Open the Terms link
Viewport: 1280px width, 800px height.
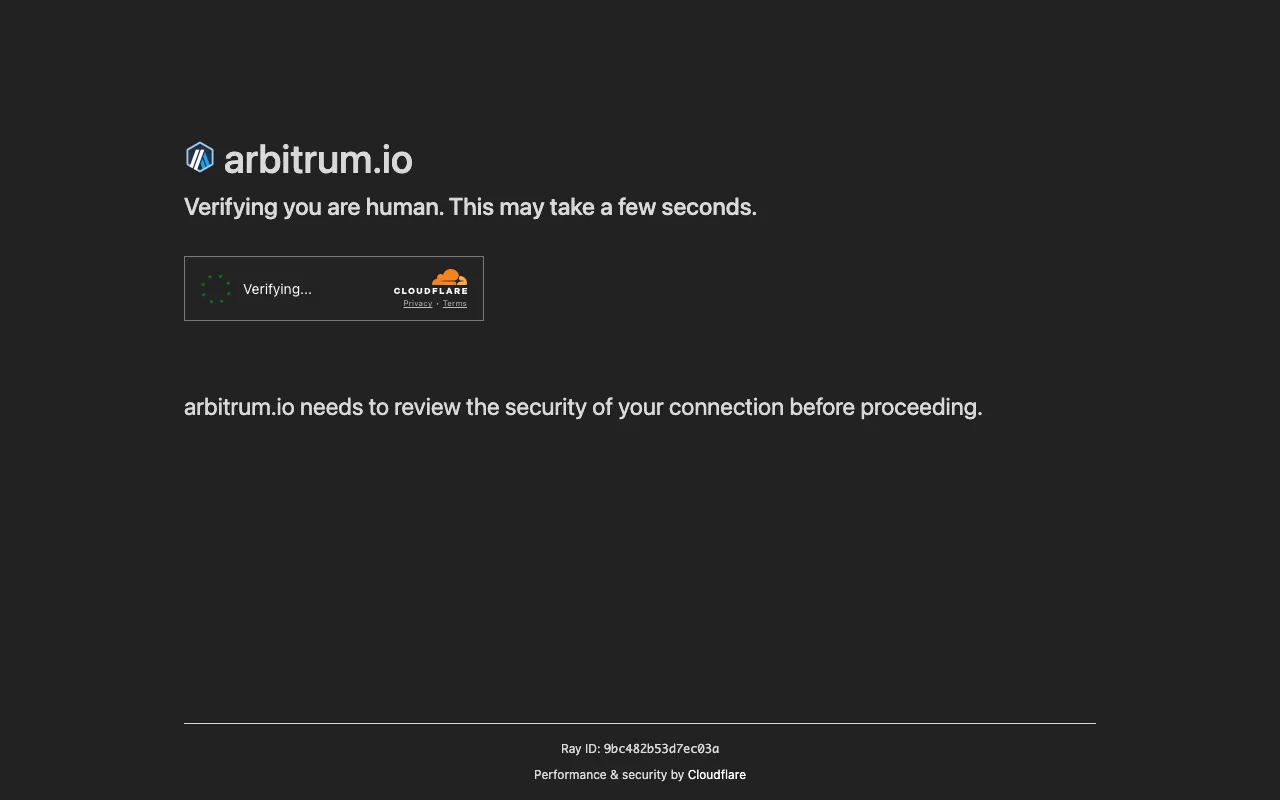tap(455, 303)
